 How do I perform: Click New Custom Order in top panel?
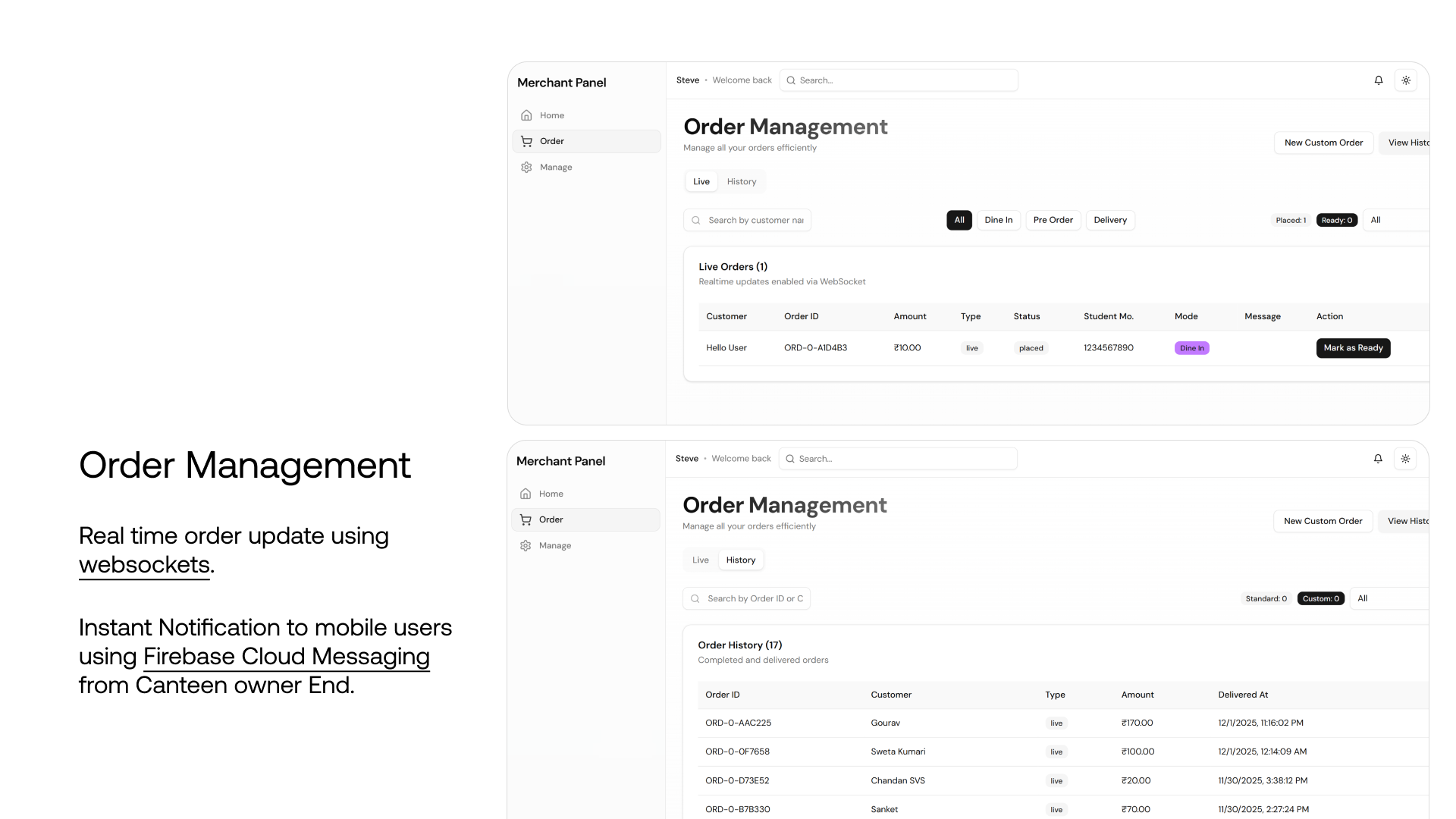(1323, 143)
